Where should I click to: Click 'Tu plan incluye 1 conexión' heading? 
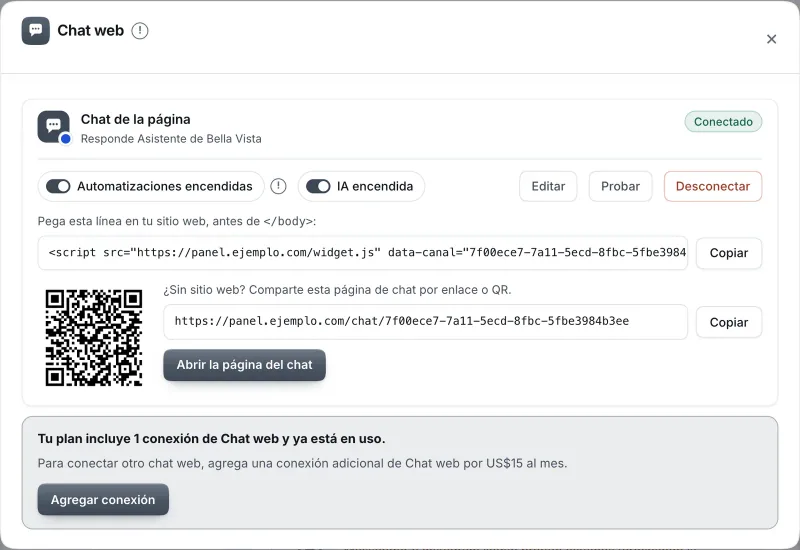[x=212, y=439]
